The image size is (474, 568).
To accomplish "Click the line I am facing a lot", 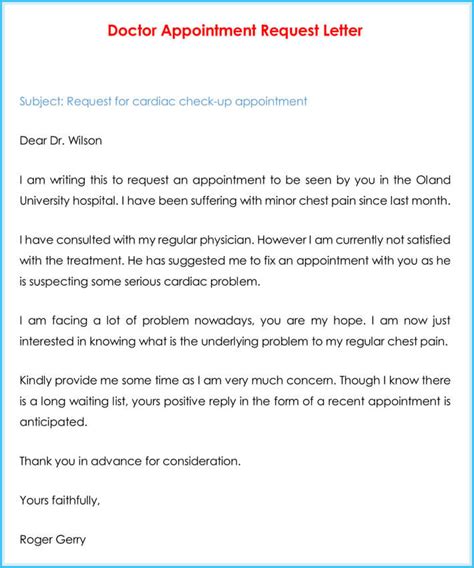I will click(x=235, y=321).
